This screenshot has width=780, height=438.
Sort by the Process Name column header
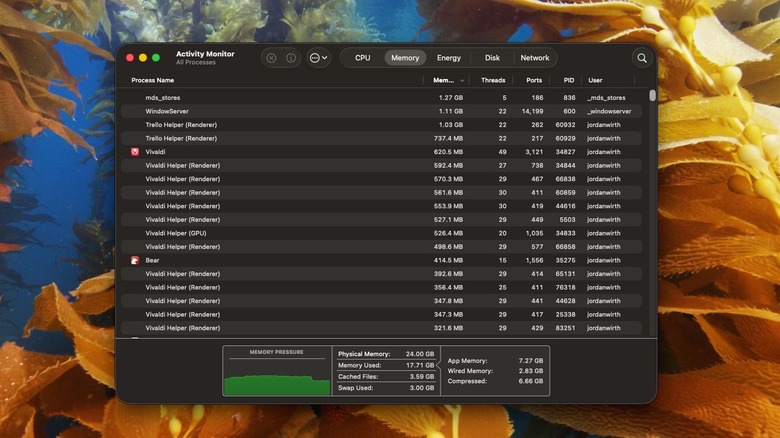[153, 80]
